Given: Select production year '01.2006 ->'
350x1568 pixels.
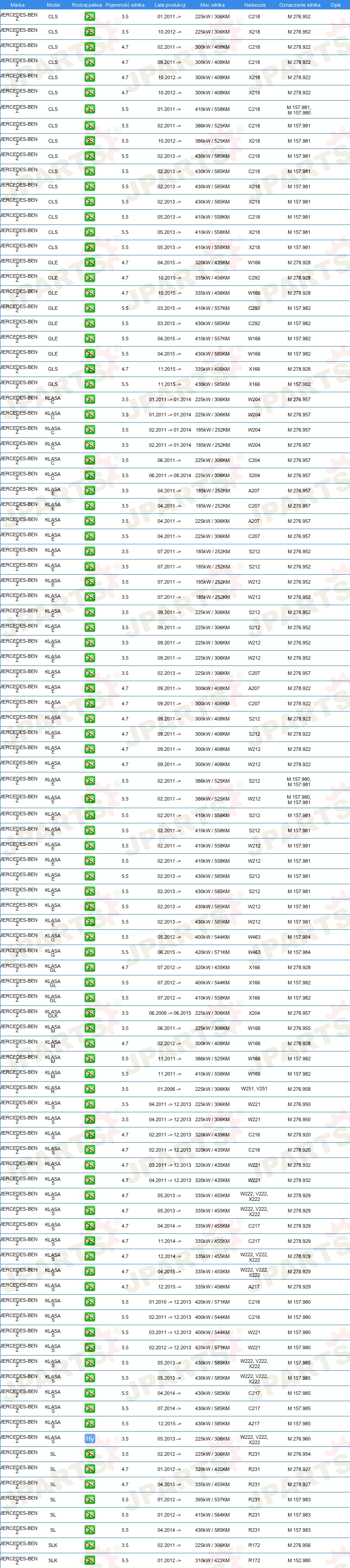Looking at the screenshot, I should 170,1089.
